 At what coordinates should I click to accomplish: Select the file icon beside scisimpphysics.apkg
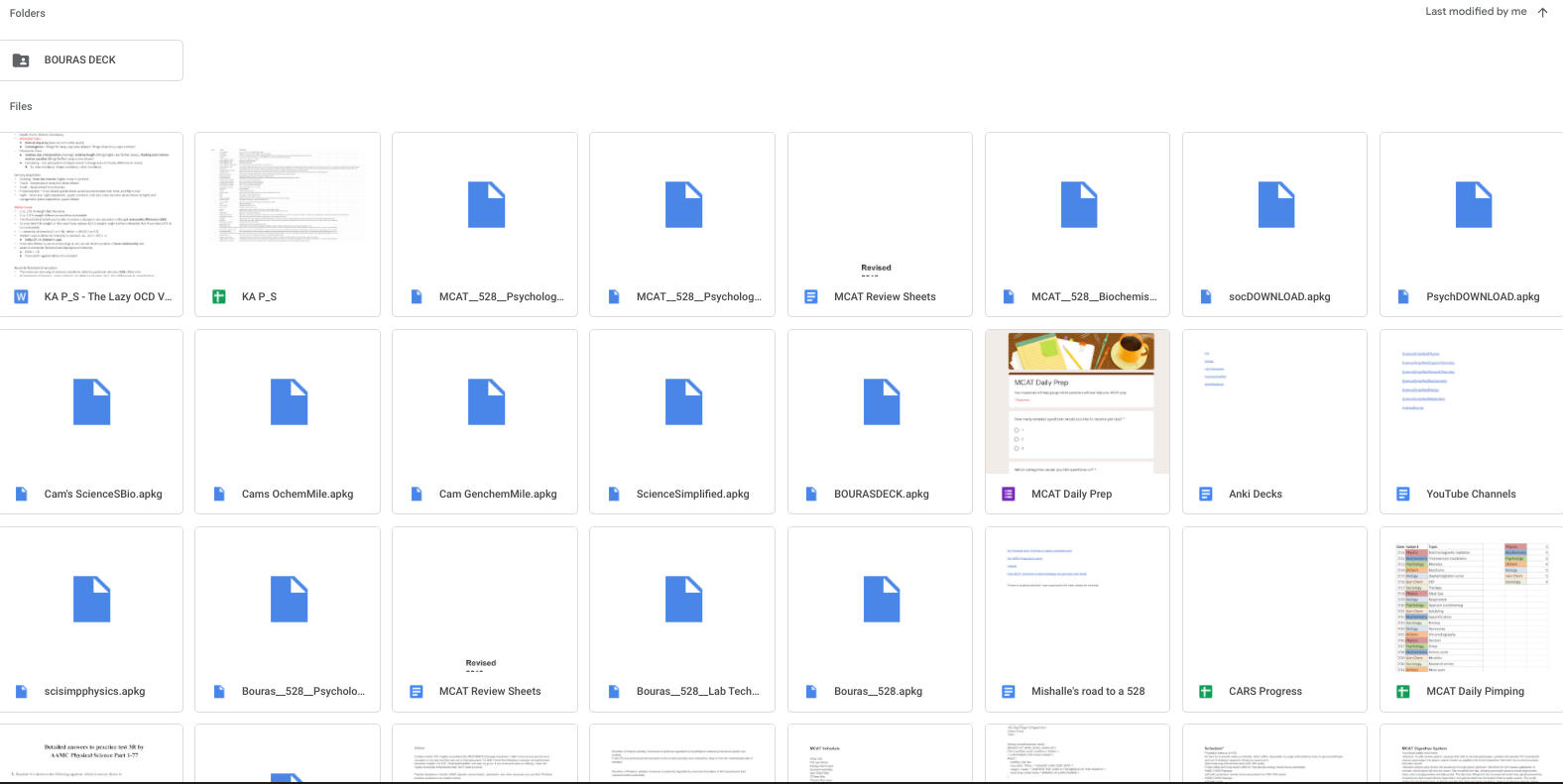(x=21, y=691)
